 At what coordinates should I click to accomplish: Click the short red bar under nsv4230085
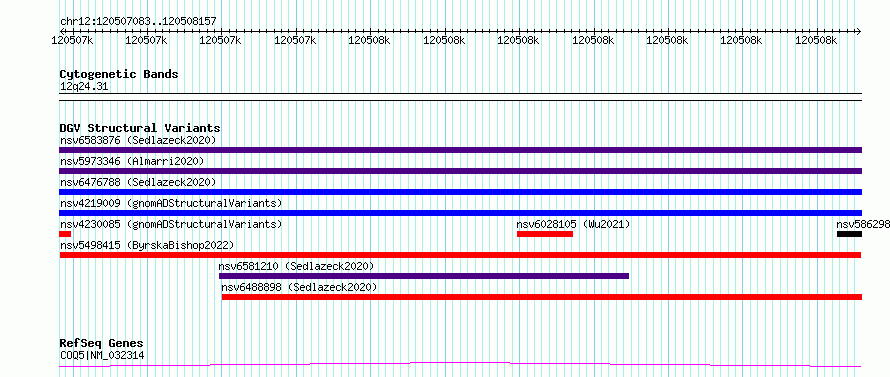click(65, 234)
